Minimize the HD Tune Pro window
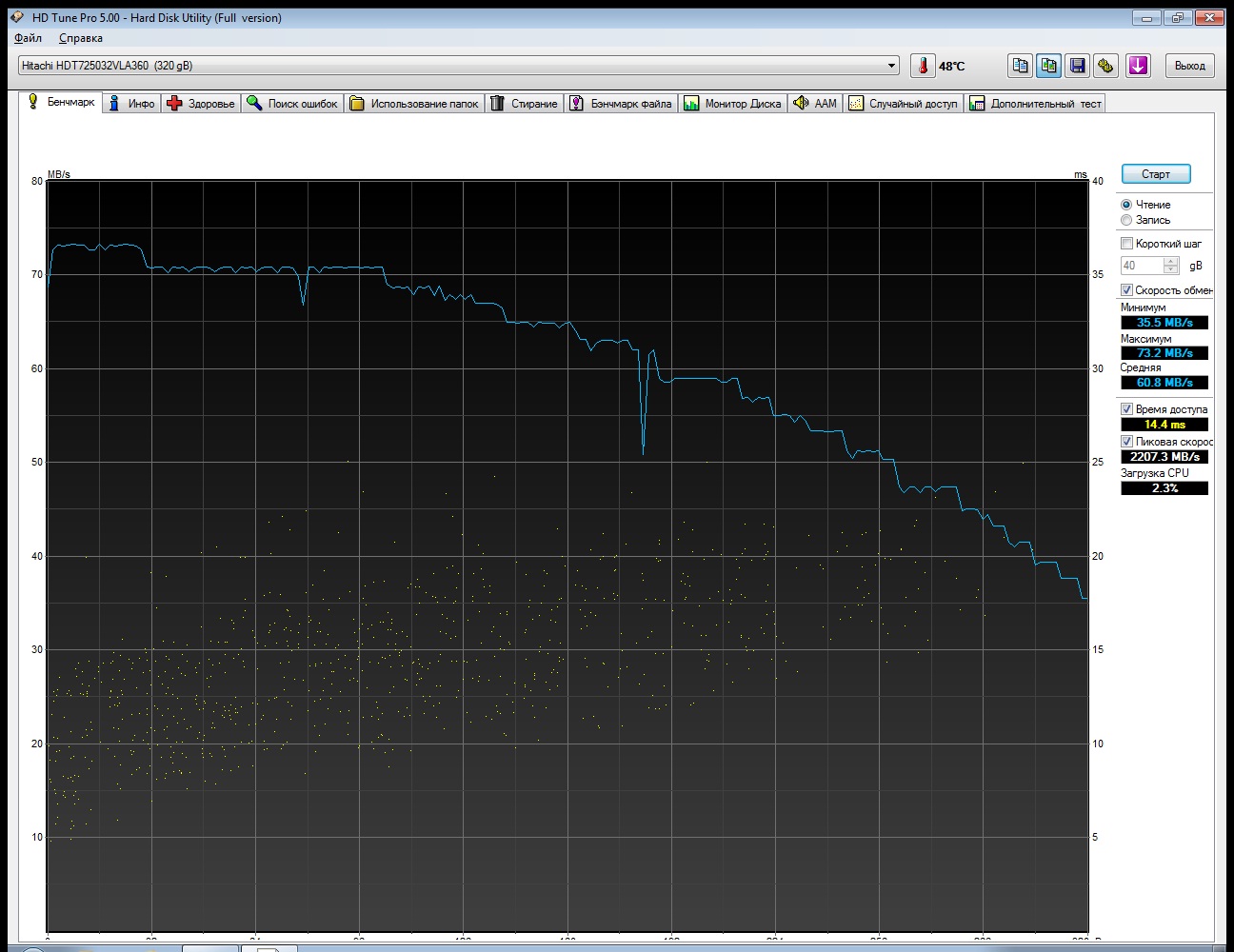Viewport: 1234px width, 952px height. click(1146, 17)
